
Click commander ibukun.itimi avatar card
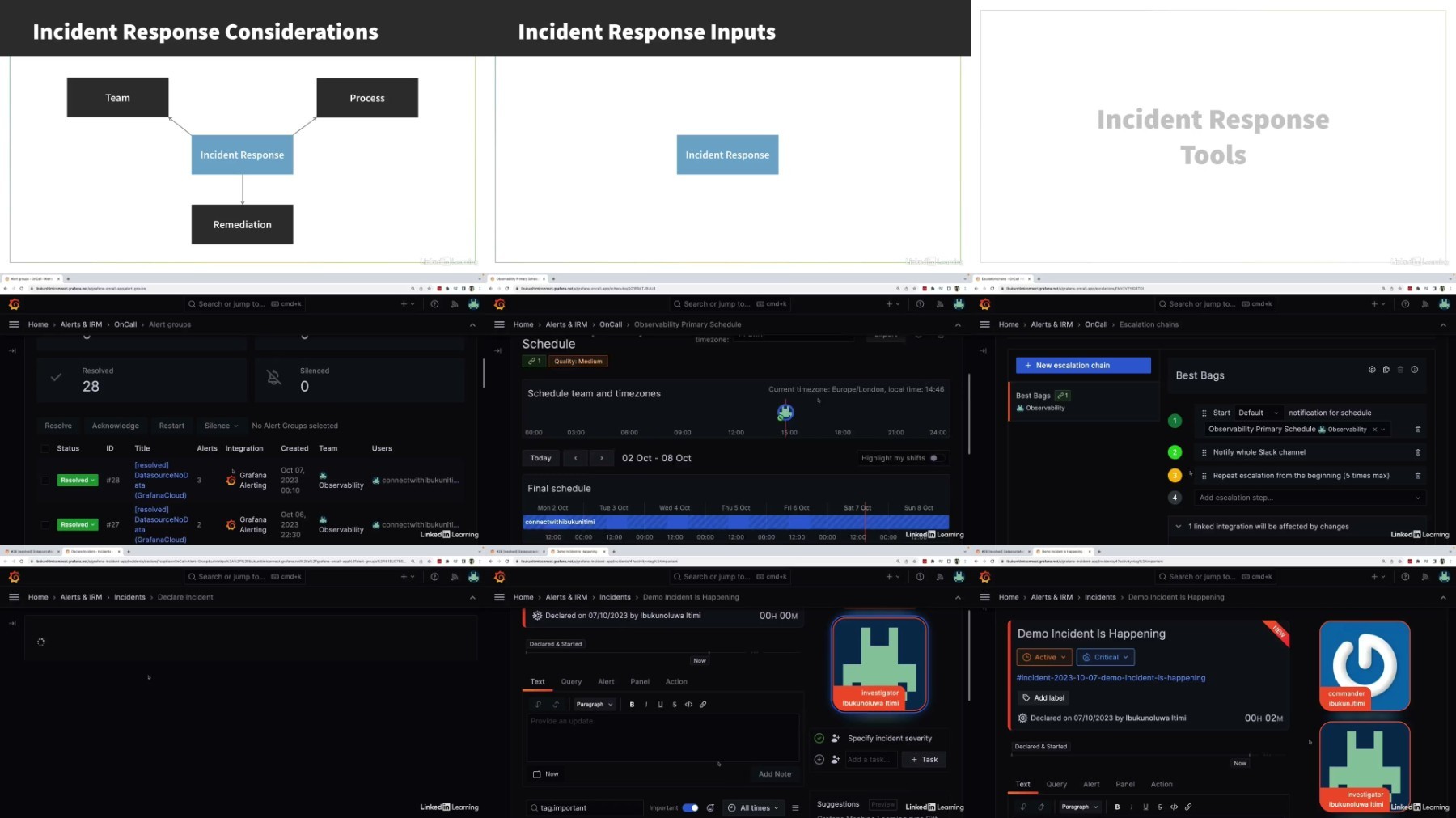point(1365,666)
